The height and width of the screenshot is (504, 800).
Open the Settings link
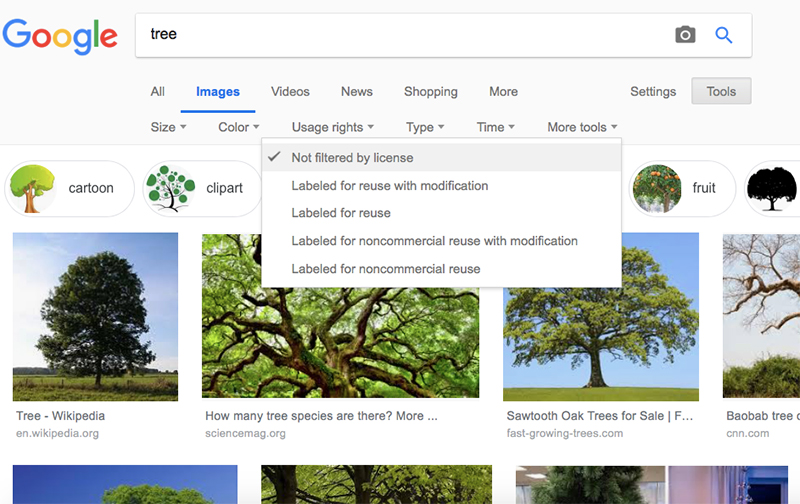[x=653, y=92]
